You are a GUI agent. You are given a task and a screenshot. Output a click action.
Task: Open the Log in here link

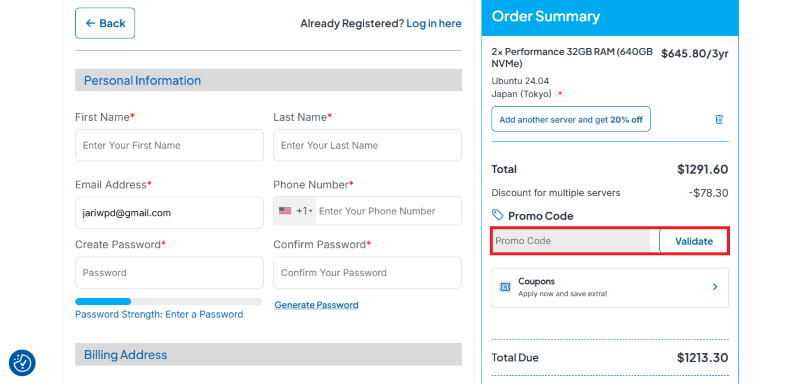point(434,23)
